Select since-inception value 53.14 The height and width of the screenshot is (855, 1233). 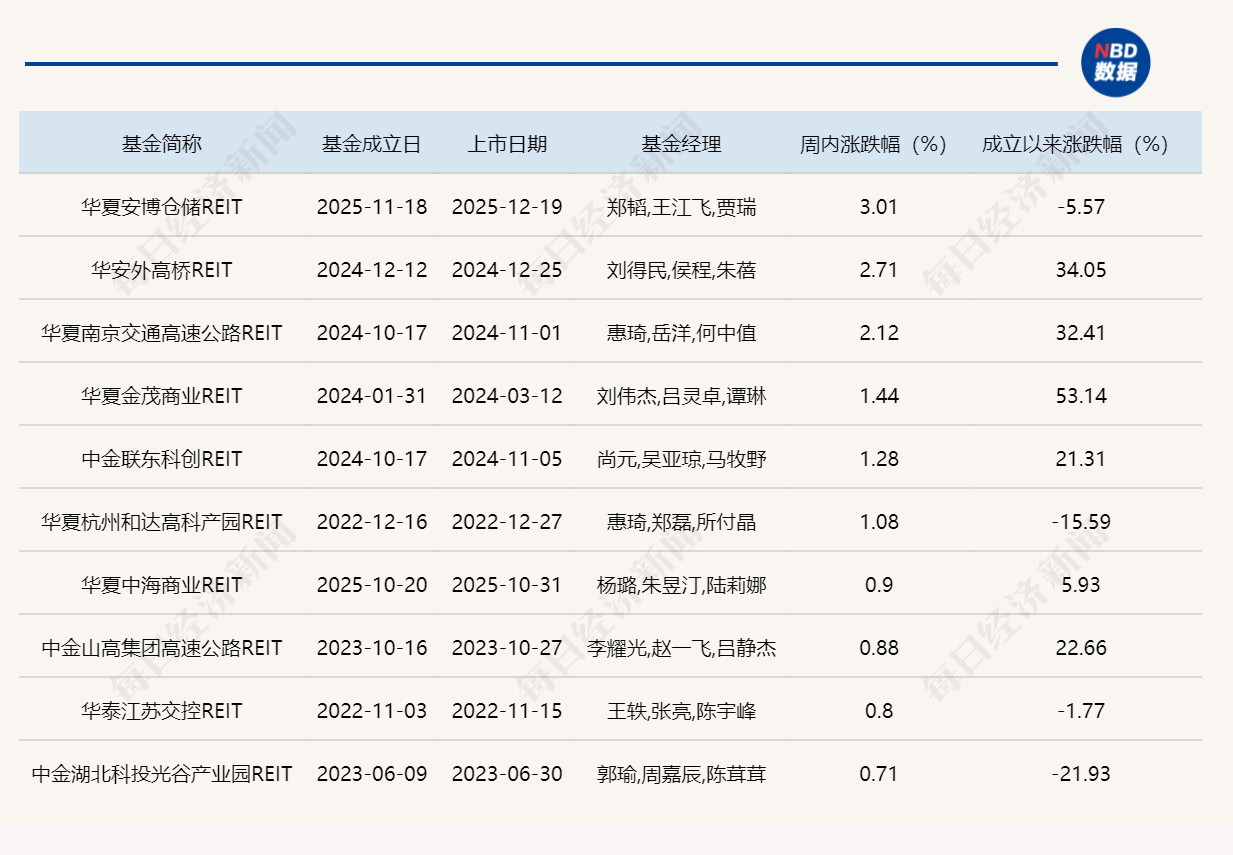click(x=1081, y=396)
